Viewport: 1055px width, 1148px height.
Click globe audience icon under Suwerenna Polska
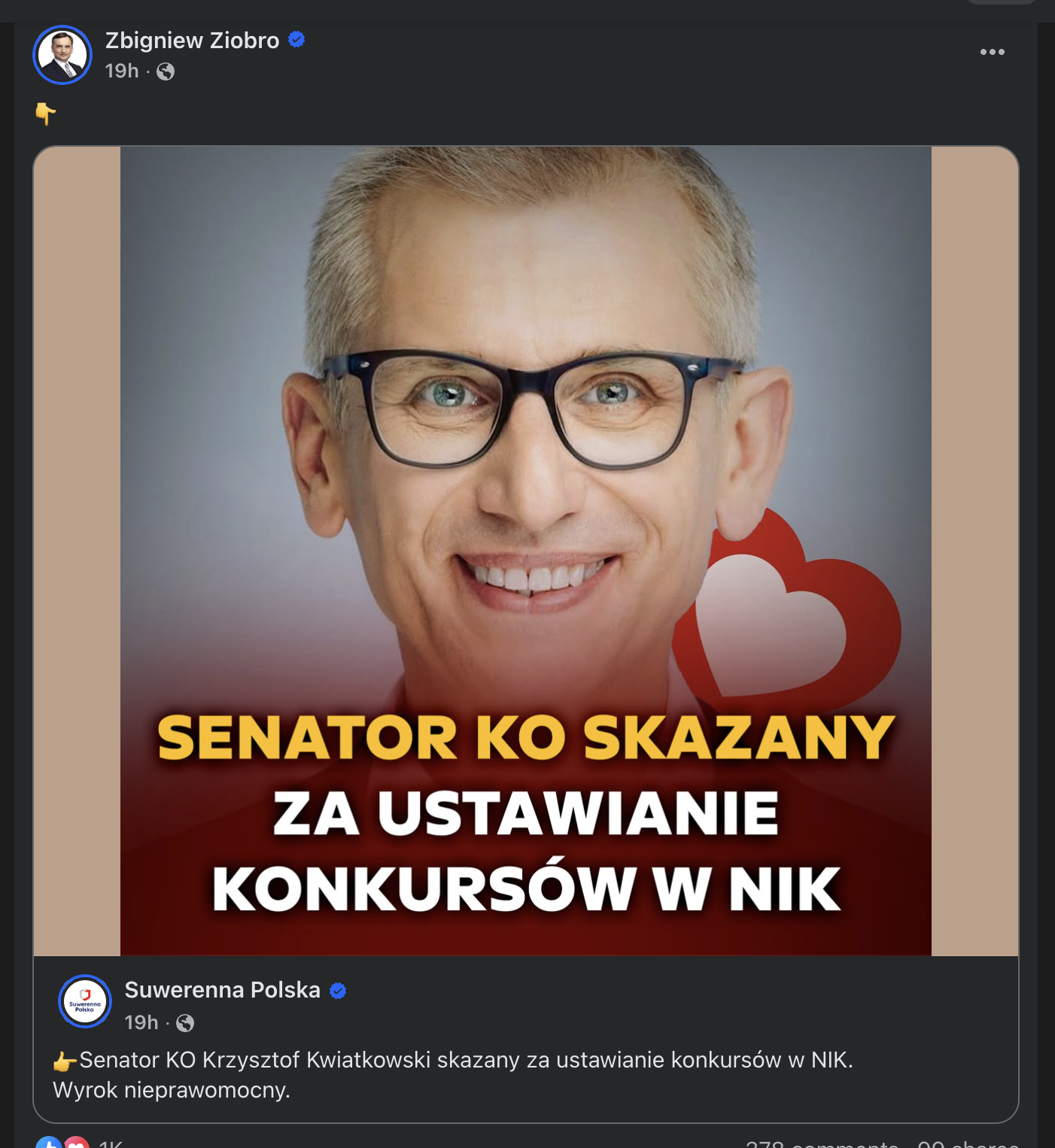click(185, 1023)
